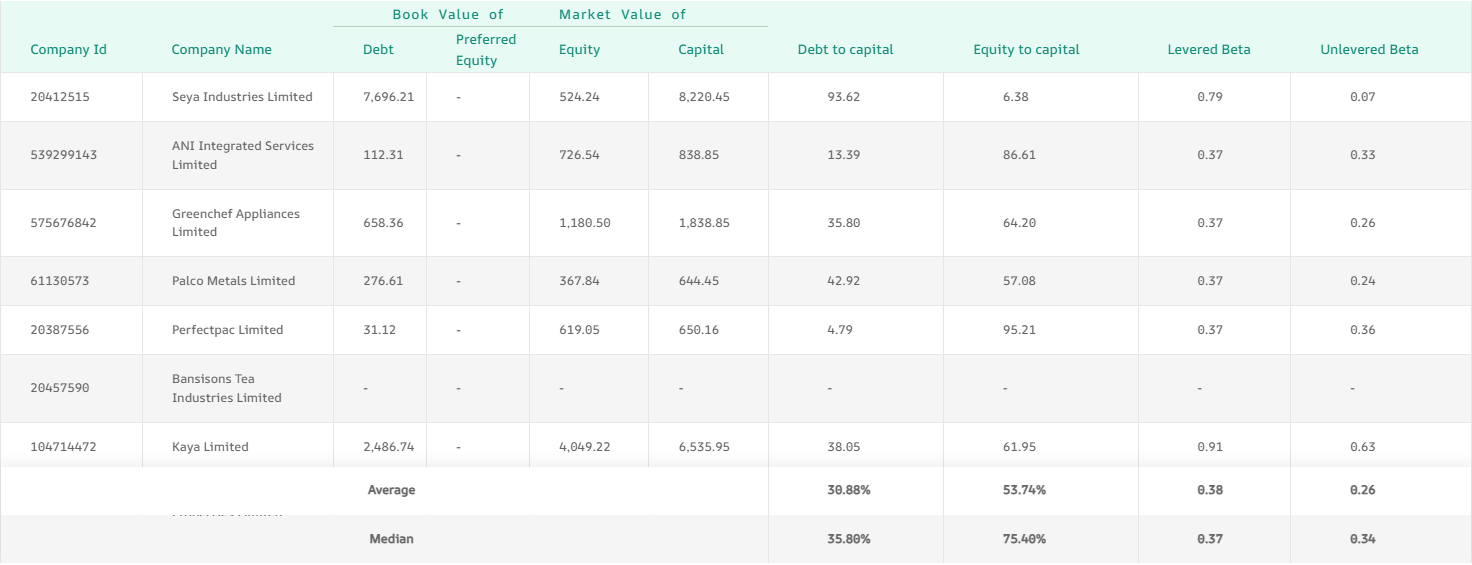The width and height of the screenshot is (1472, 565).
Task: Select company ID 575676842 cell
Action: click(x=63, y=223)
